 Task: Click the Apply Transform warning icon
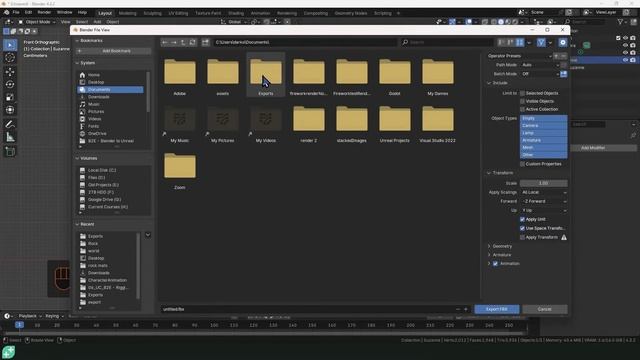pos(564,237)
